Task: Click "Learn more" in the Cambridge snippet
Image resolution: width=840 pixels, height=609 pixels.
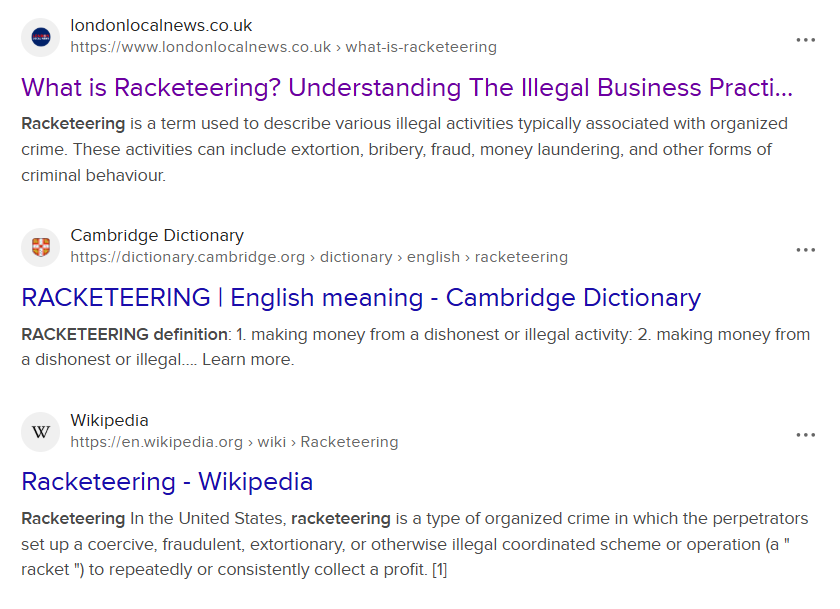Action: point(248,360)
